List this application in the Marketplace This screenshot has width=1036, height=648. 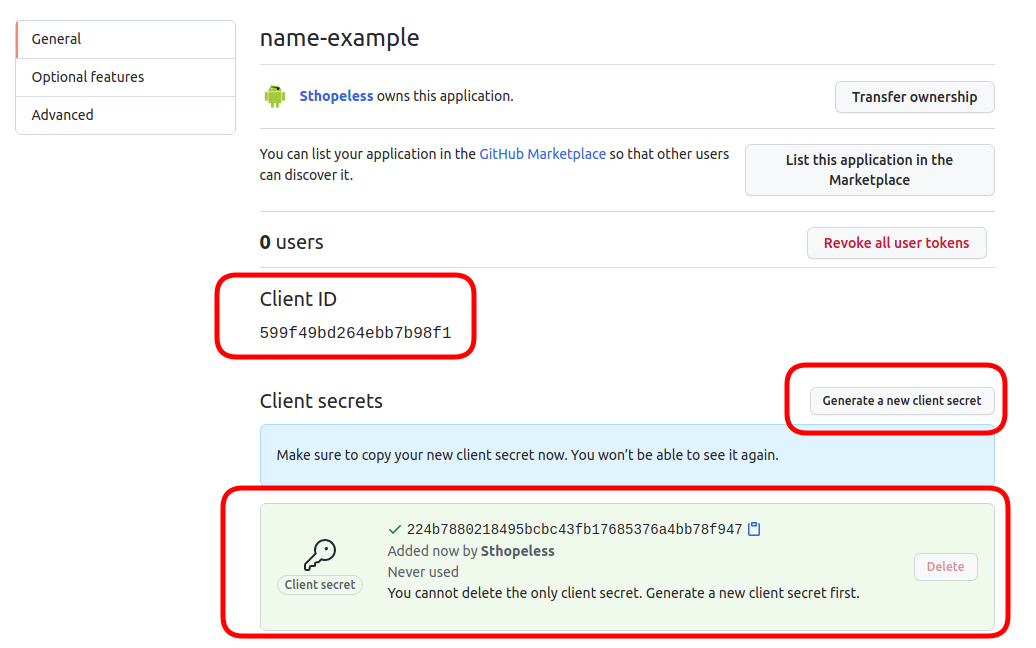[x=870, y=170]
